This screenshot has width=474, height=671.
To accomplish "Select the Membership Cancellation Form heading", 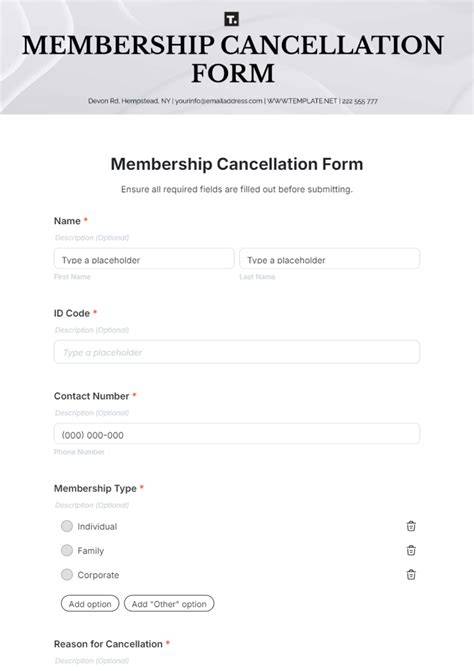I will (x=237, y=164).
